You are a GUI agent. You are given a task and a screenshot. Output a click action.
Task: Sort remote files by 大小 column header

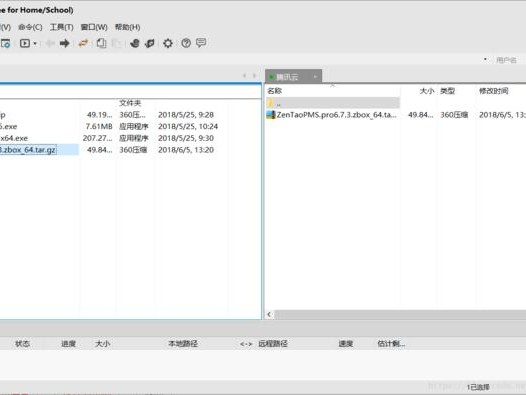click(426, 91)
